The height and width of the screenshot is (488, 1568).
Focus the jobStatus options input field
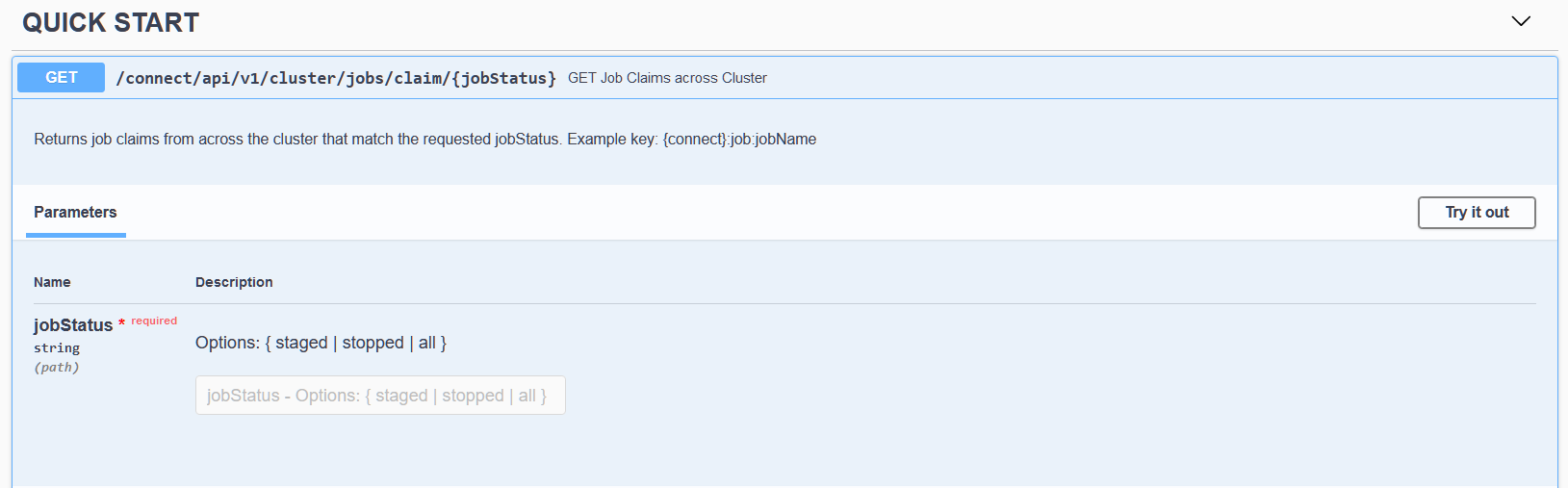pyautogui.click(x=380, y=396)
